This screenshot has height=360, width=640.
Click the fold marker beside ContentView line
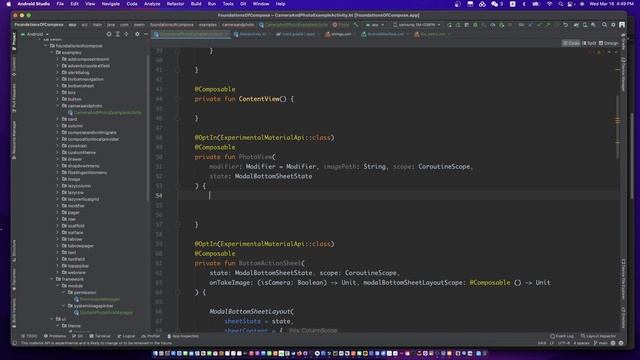(178, 99)
